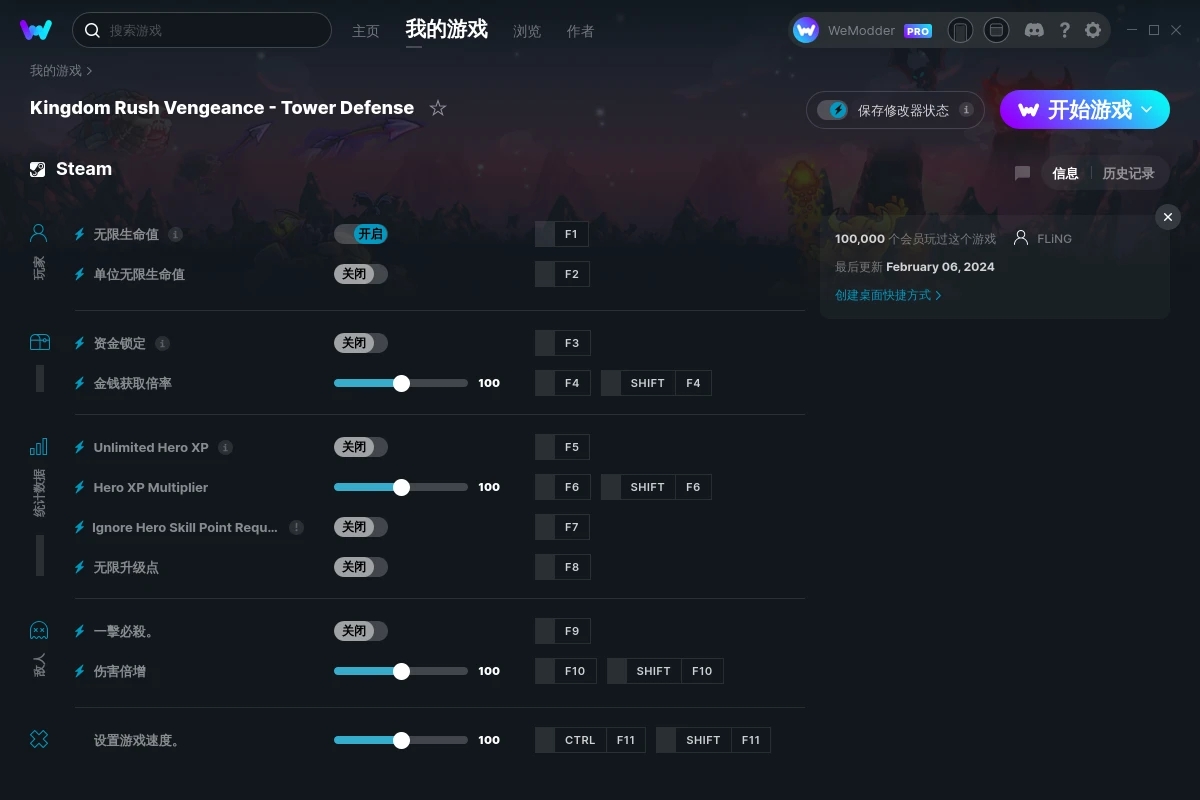Click the info icon next to 资金锁定
Screen dimensions: 1200x800
tap(162, 343)
